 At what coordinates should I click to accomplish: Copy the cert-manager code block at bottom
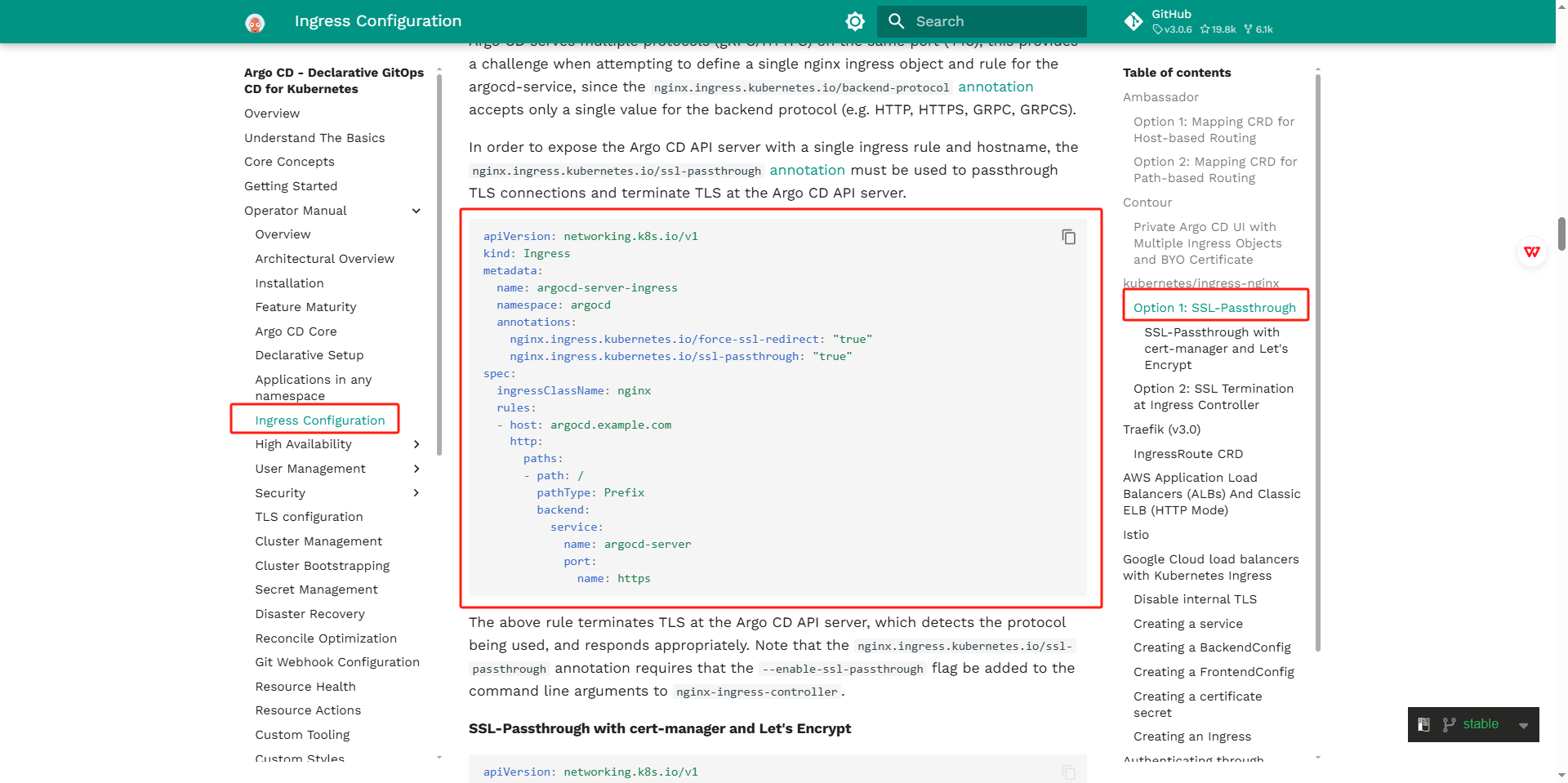pyautogui.click(x=1068, y=772)
